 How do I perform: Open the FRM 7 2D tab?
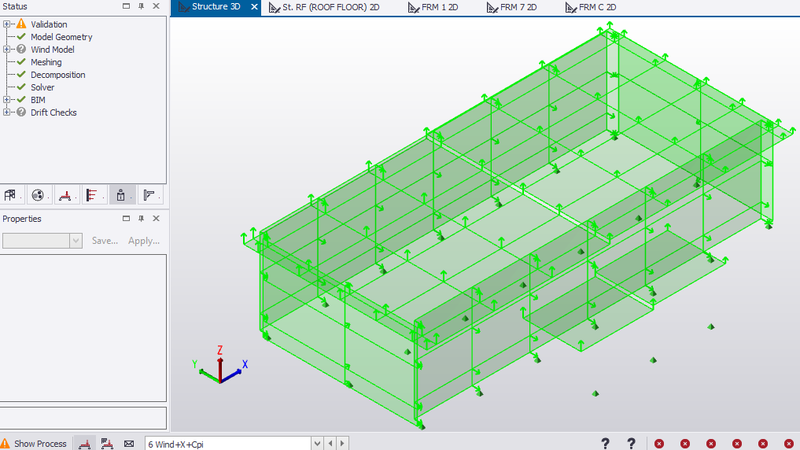[512, 7]
